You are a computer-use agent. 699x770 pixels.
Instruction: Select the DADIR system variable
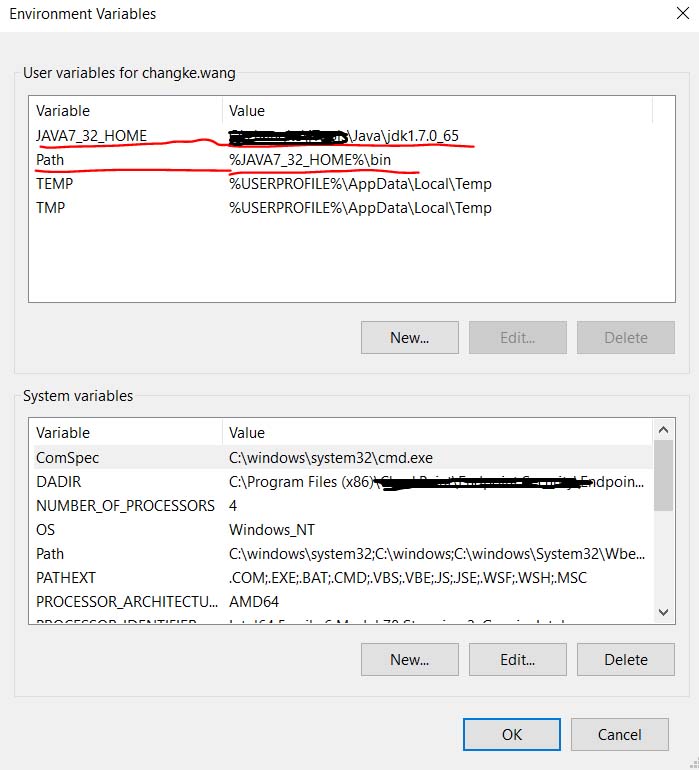point(58,482)
